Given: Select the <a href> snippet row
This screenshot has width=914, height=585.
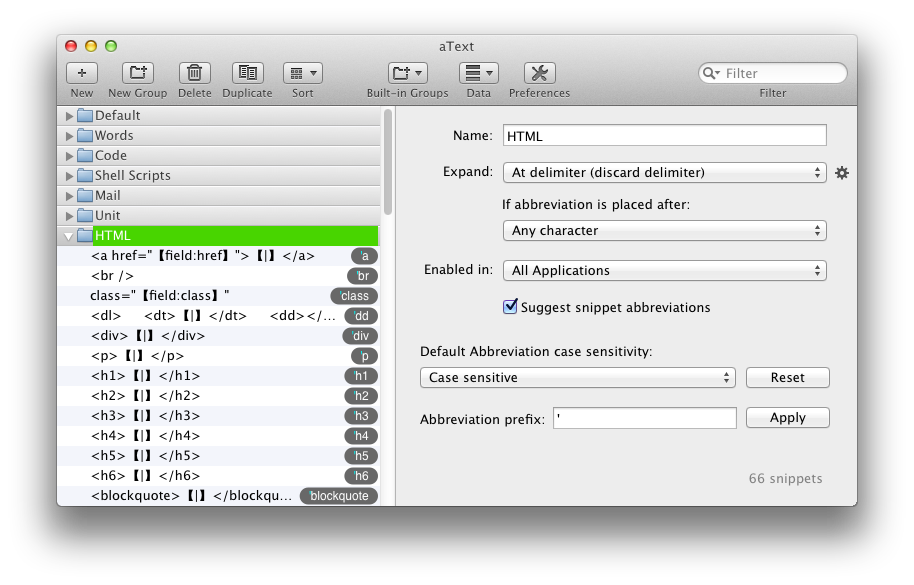Looking at the screenshot, I should tap(218, 256).
